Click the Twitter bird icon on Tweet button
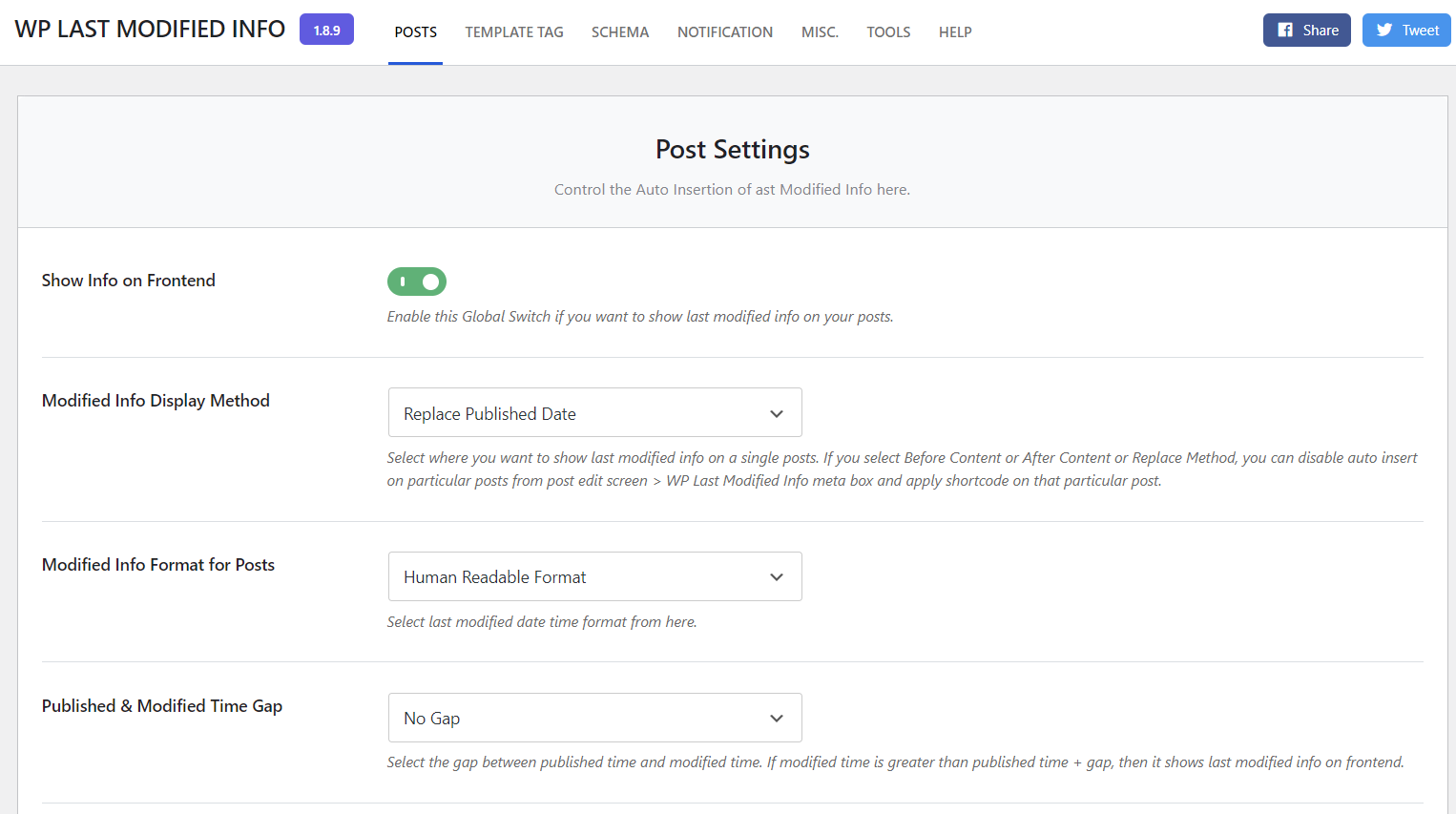The width and height of the screenshot is (1456, 814). (x=1384, y=31)
